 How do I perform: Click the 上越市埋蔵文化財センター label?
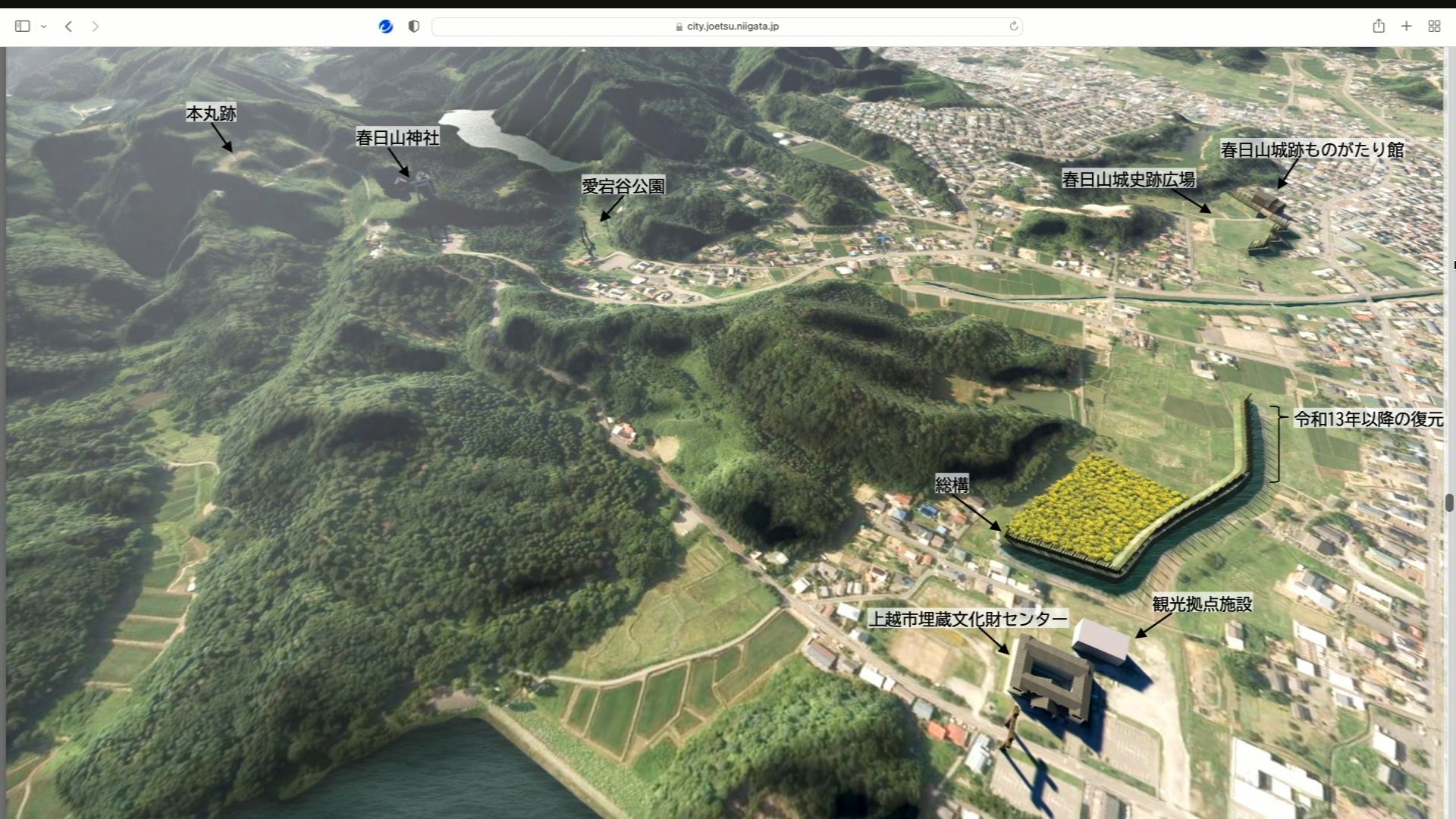(x=968, y=619)
